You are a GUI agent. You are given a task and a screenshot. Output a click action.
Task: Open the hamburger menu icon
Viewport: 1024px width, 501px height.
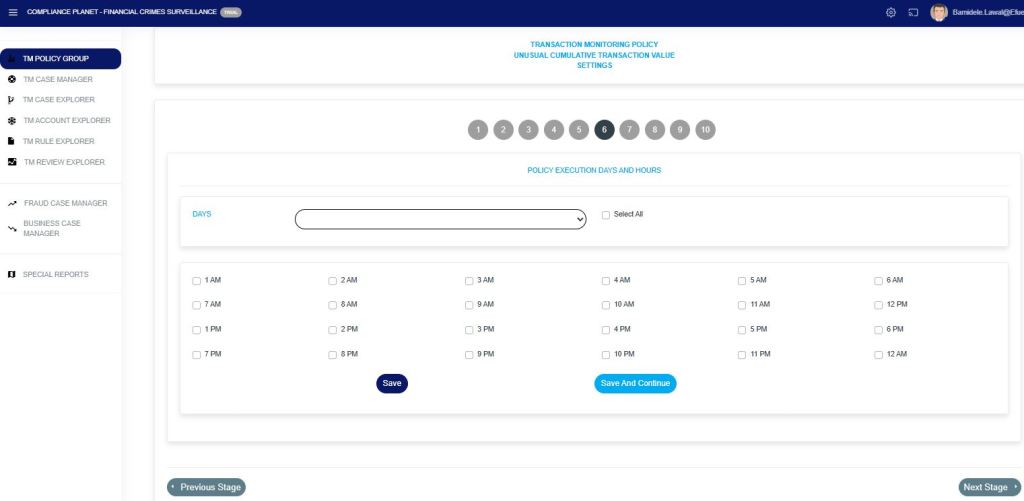point(13,12)
